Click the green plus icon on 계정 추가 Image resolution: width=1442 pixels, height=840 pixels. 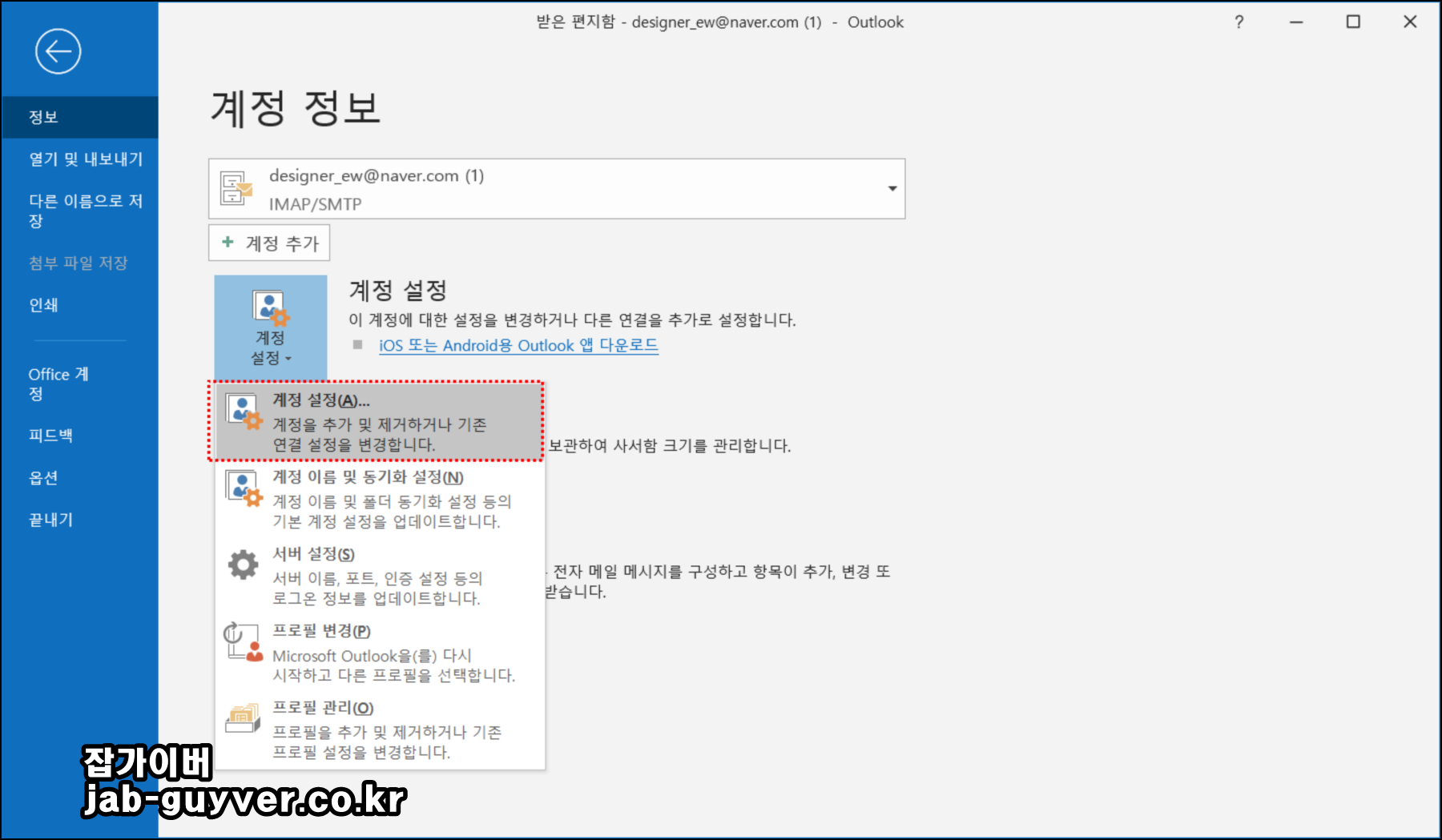228,242
